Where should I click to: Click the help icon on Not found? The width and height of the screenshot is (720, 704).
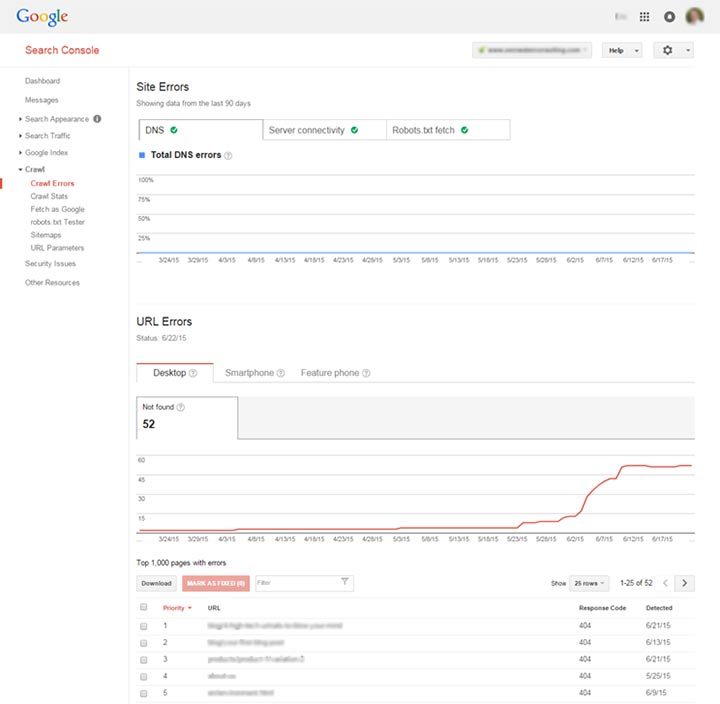click(x=180, y=407)
